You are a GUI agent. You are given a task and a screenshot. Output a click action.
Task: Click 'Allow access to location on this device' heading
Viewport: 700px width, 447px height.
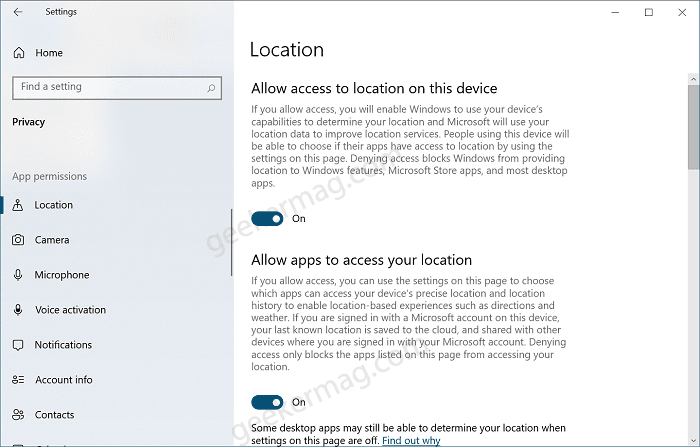pos(374,88)
